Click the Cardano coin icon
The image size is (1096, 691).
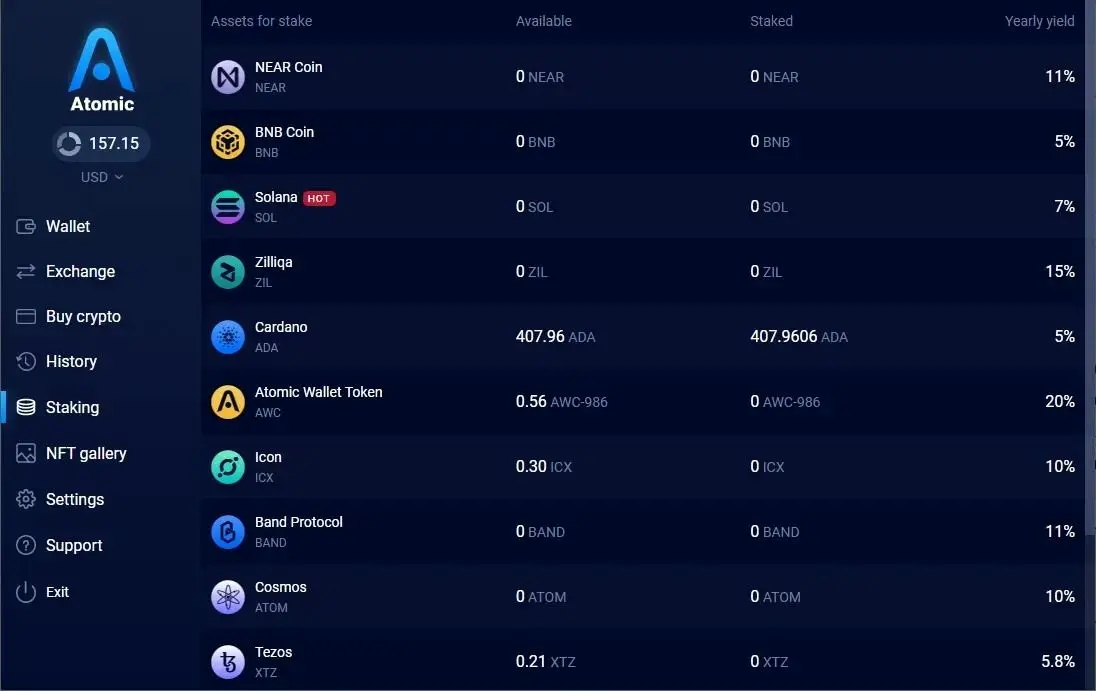point(228,337)
